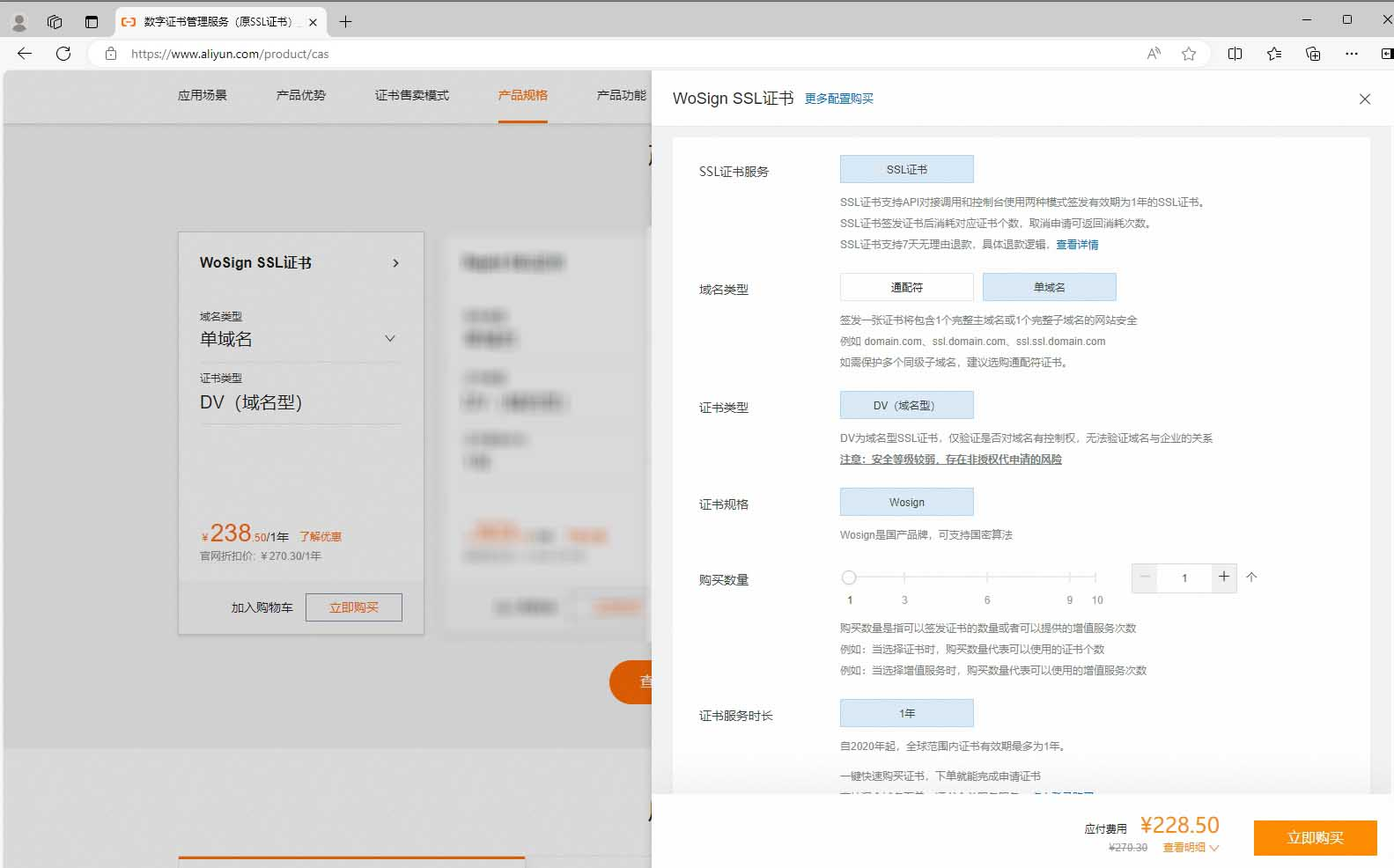Click the aliyun.com address bar
Screen dimensions: 1394x868
tap(616, 54)
